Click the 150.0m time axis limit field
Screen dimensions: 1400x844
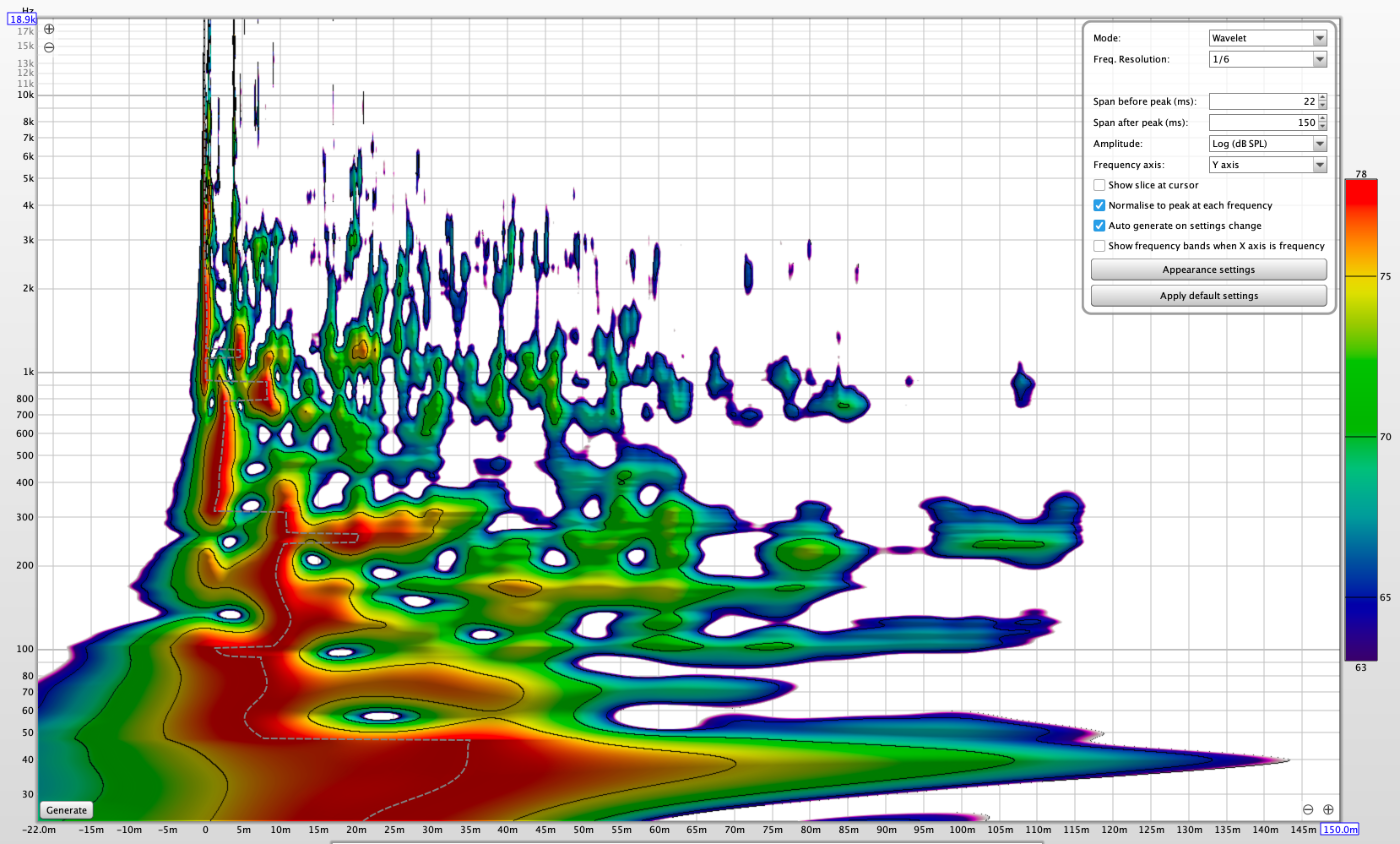pyautogui.click(x=1339, y=830)
